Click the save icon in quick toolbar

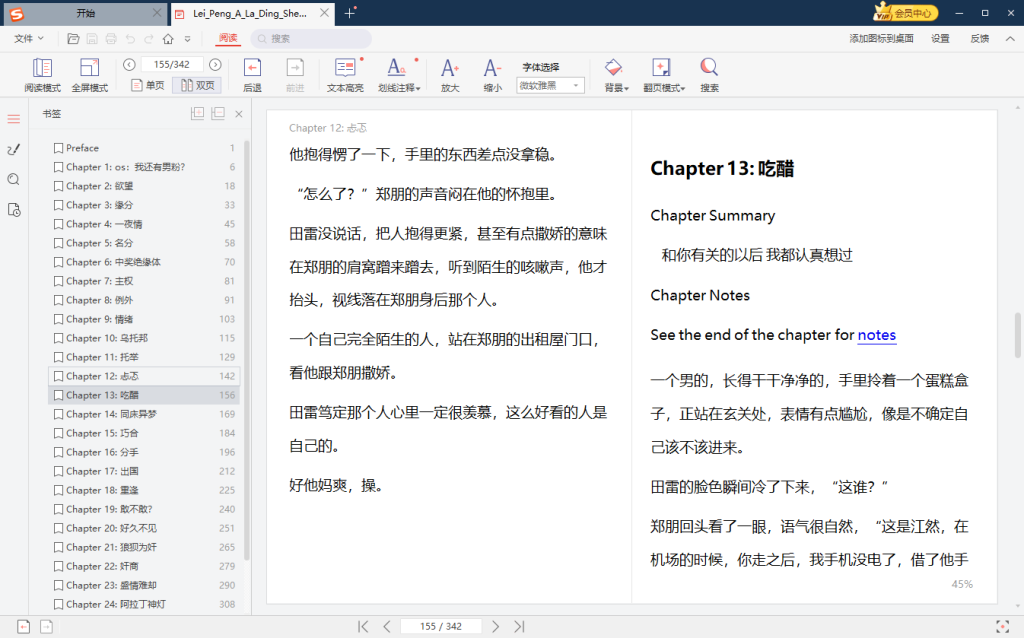(92, 39)
